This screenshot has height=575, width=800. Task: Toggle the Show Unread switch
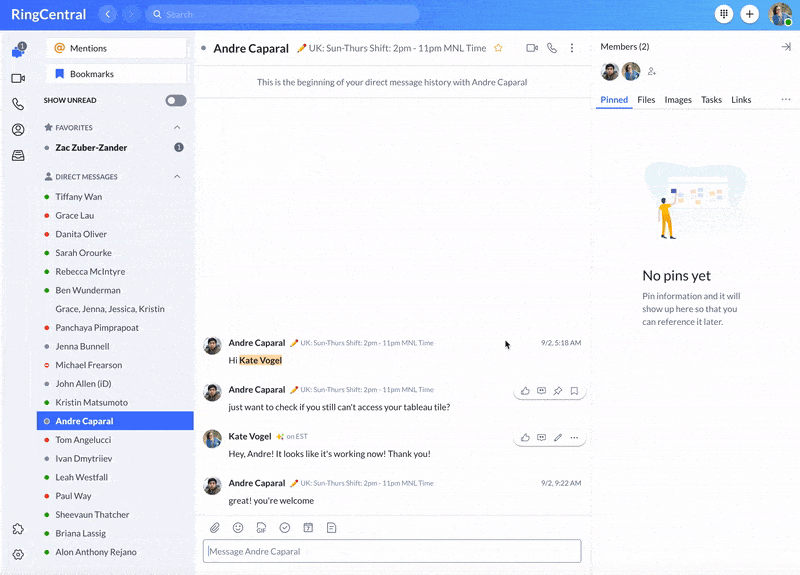click(x=176, y=101)
